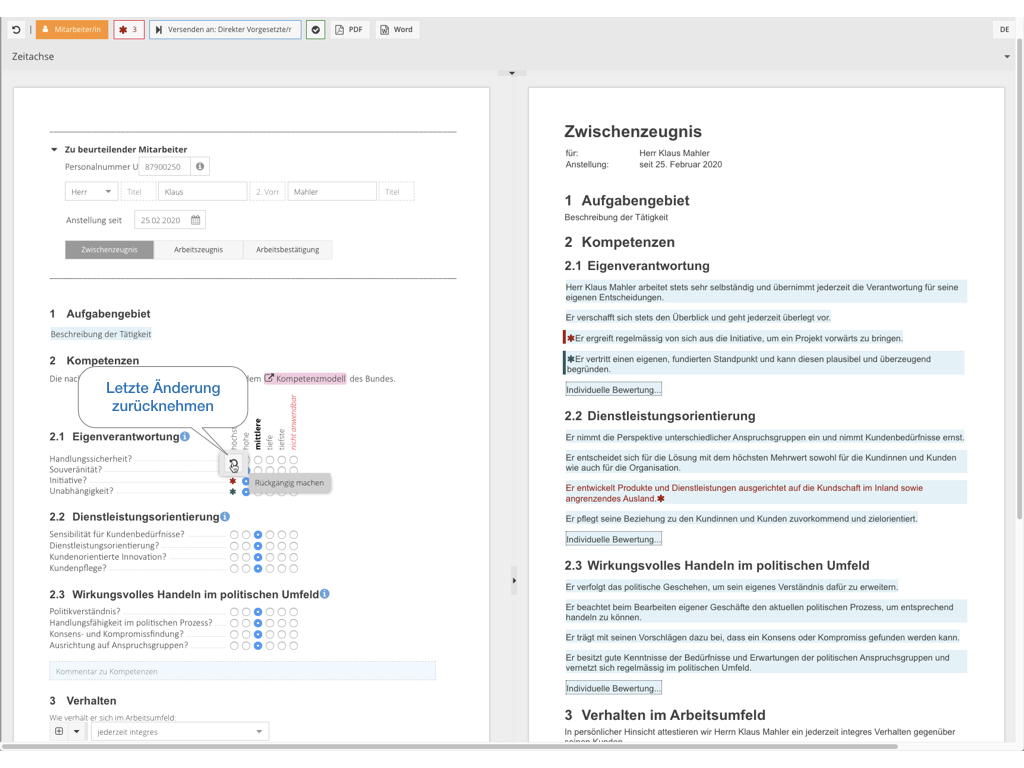Click red asterisk before 'Er ergreift regelmässig'
Viewport: 1024px width, 768px height.
coord(571,338)
